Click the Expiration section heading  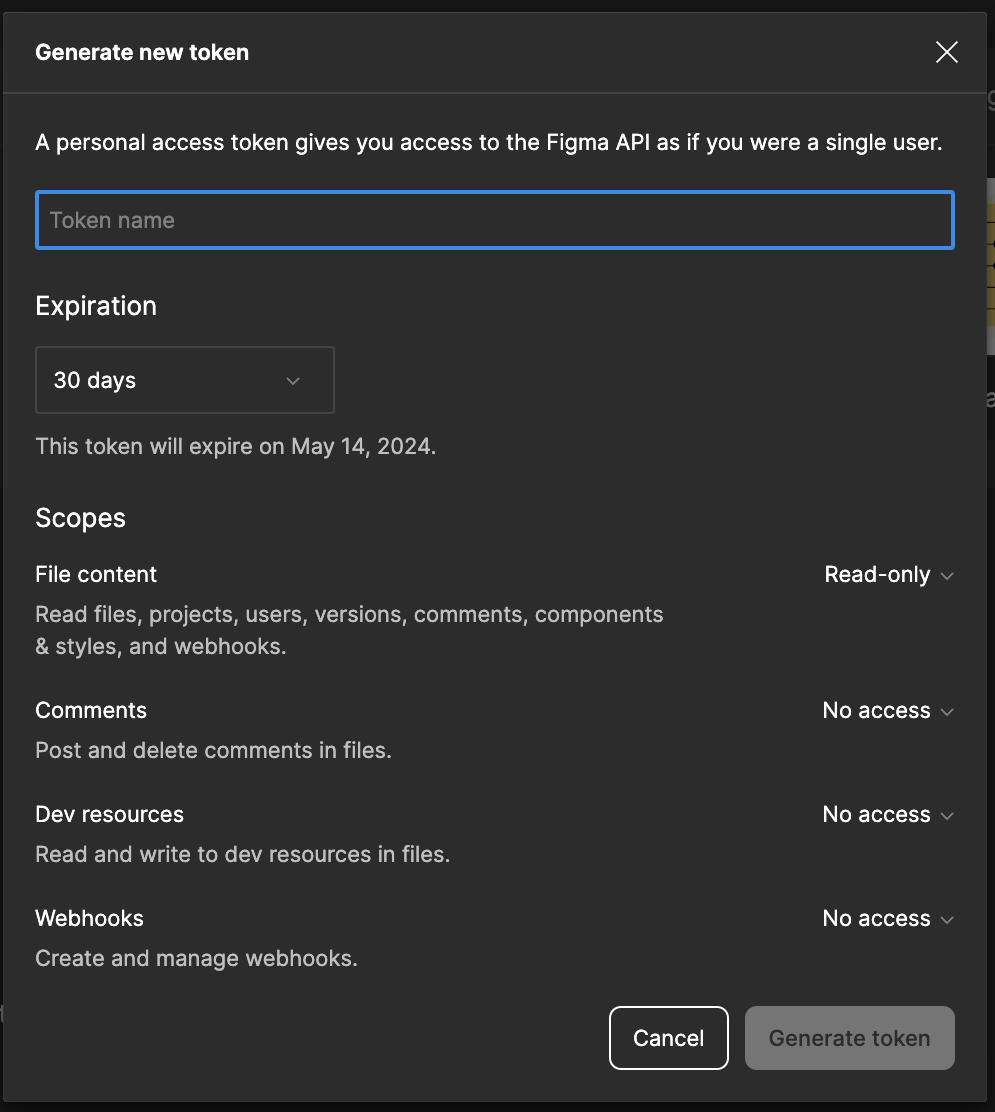pyautogui.click(x=96, y=306)
